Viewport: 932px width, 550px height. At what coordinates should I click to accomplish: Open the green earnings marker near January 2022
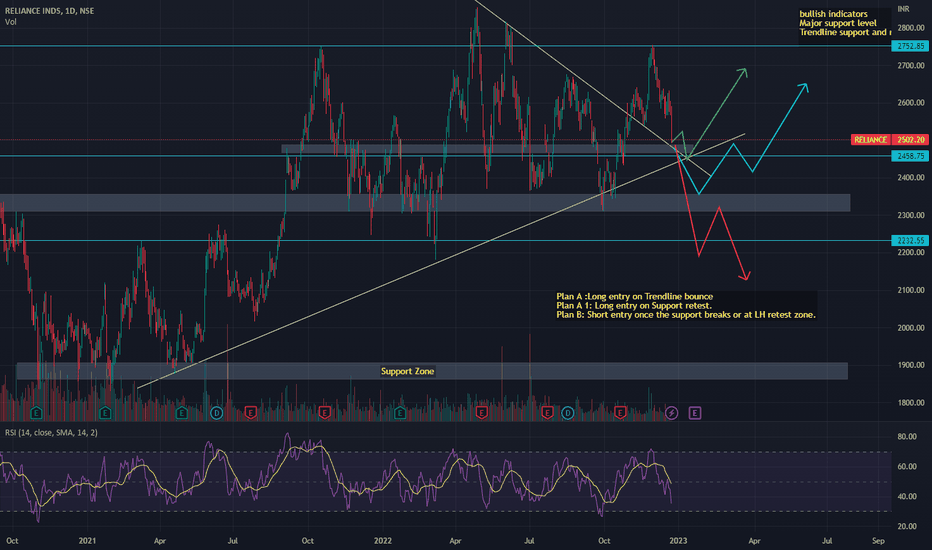400,412
